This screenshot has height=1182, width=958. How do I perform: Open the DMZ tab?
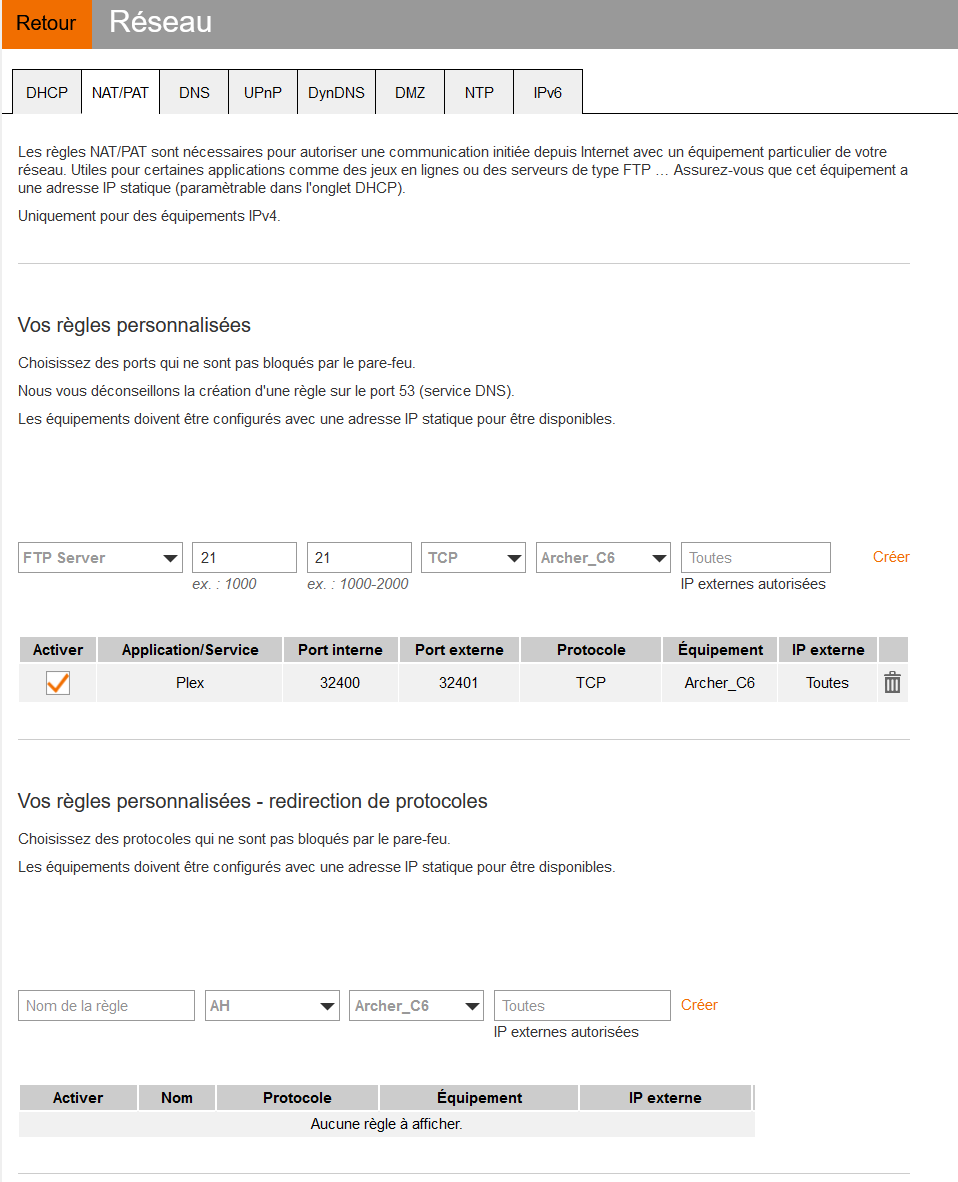tap(410, 93)
